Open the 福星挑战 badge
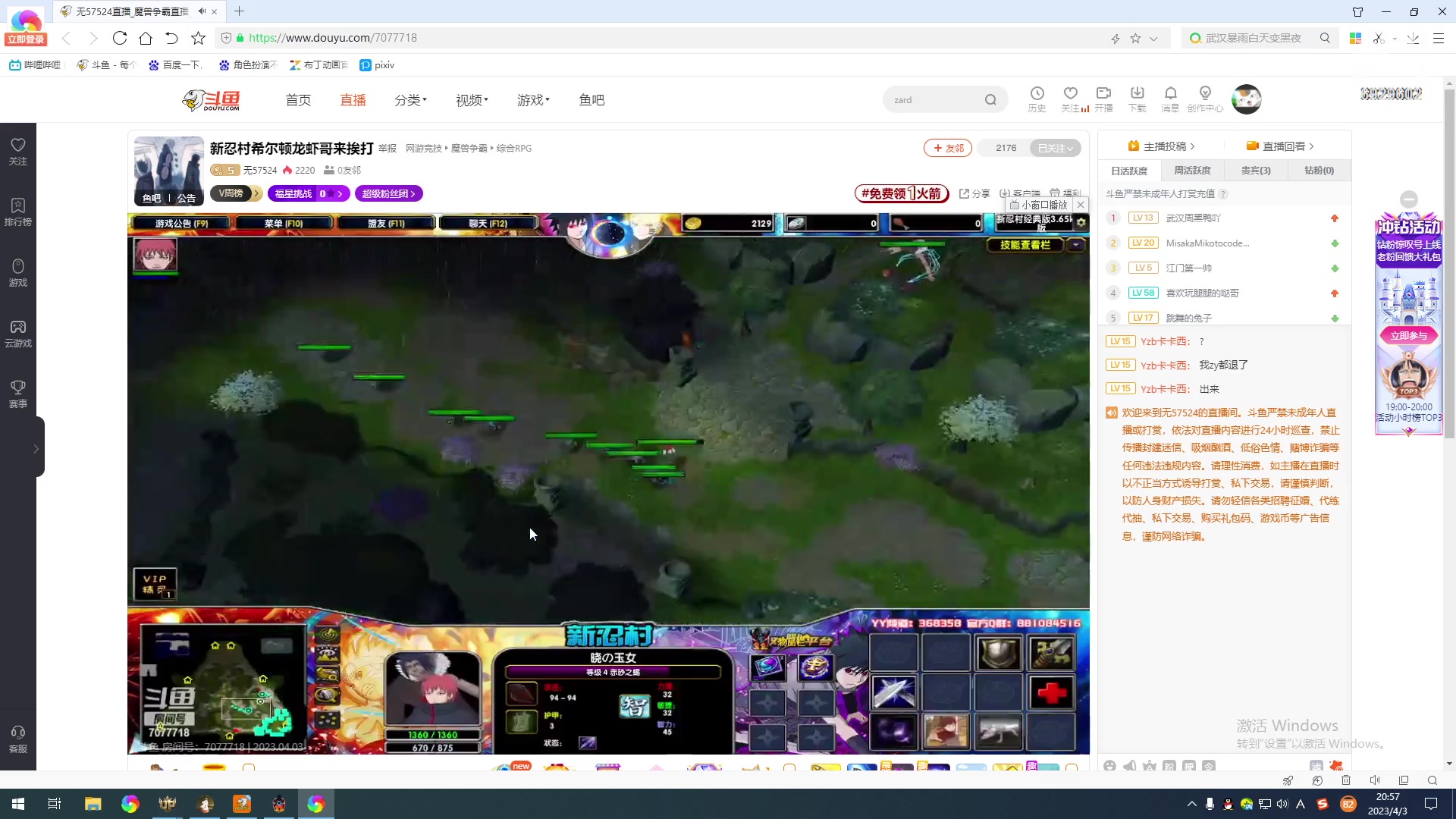1456x819 pixels. pyautogui.click(x=309, y=193)
